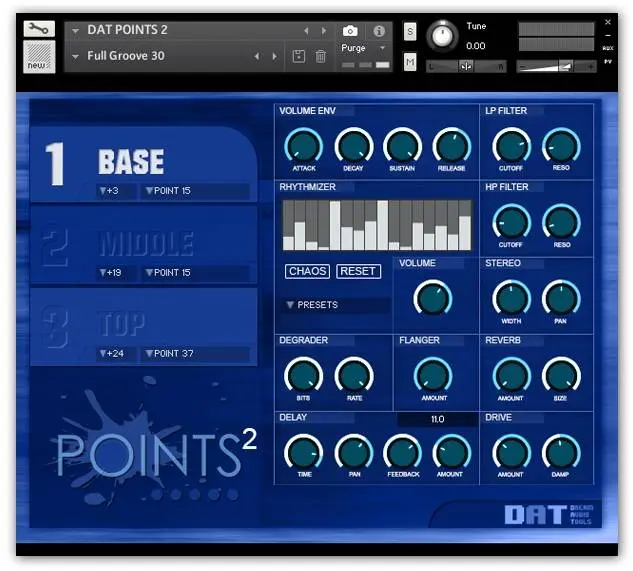Click the Delay Pan knob
The width and height of the screenshot is (633, 571).
tap(354, 453)
